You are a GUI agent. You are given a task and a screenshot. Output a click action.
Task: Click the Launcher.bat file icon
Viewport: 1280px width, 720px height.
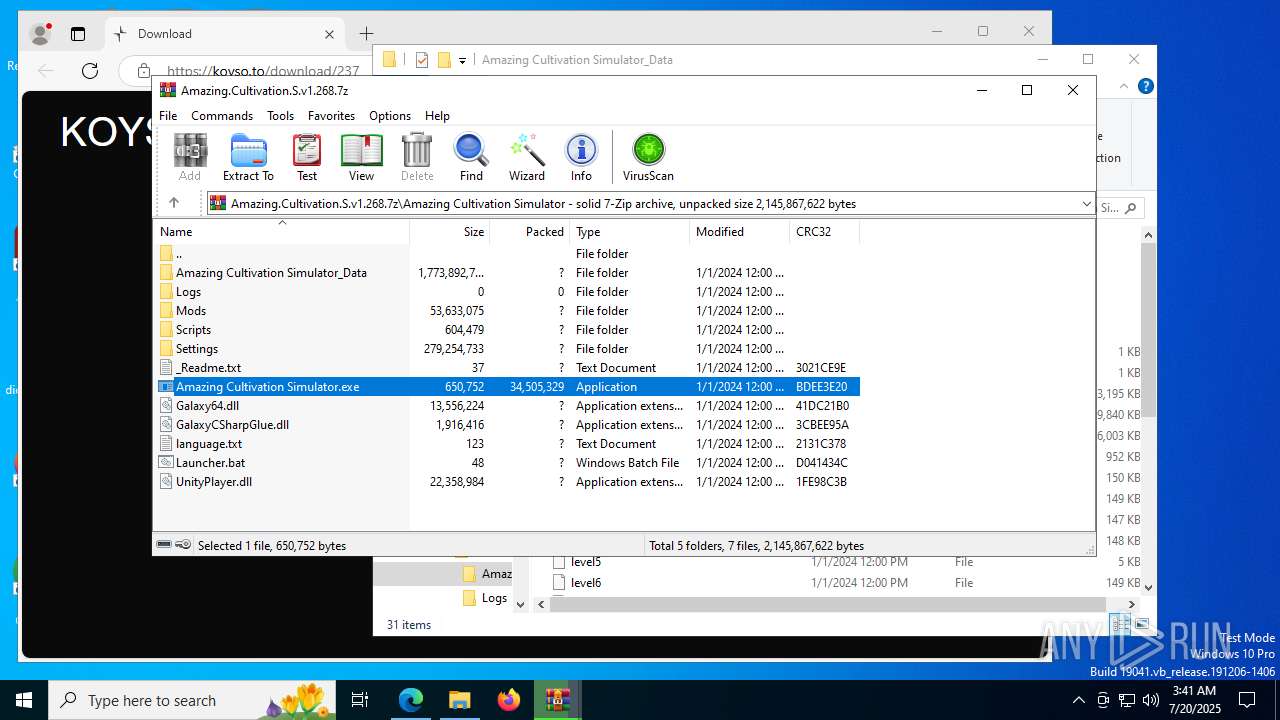click(x=166, y=463)
